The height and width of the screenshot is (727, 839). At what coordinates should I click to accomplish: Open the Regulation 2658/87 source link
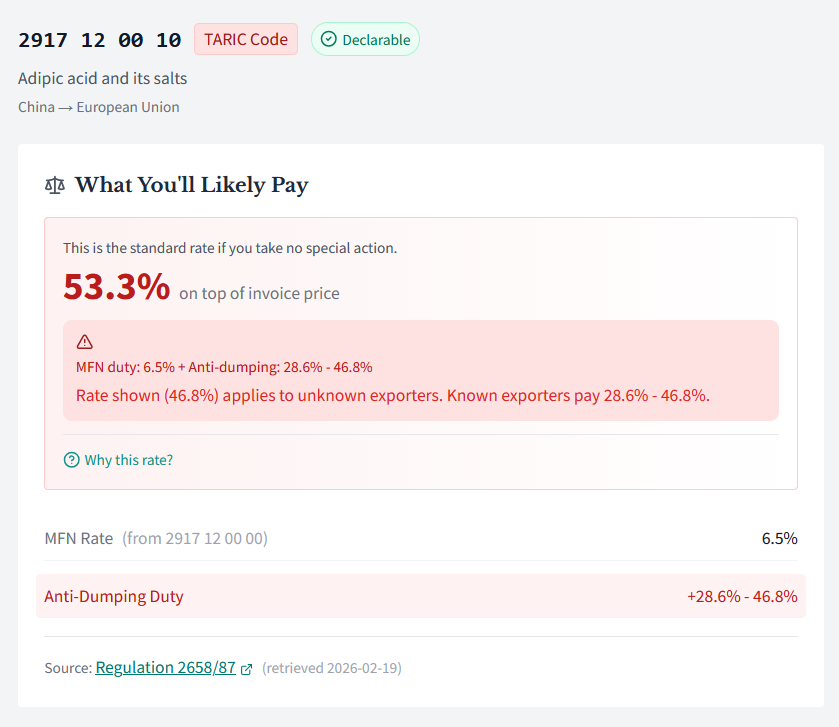tap(165, 667)
